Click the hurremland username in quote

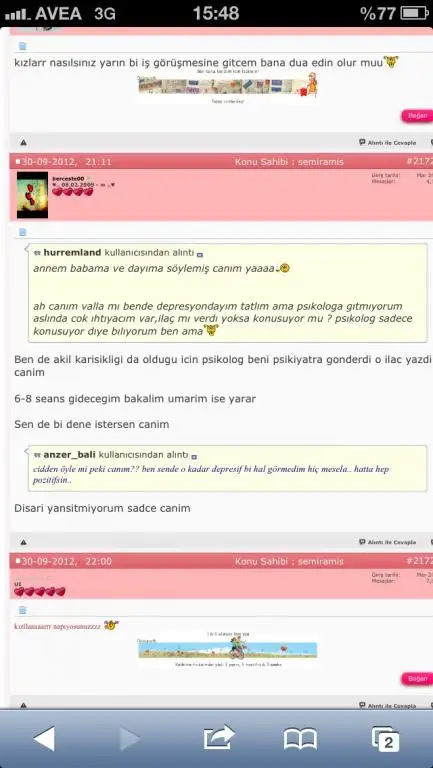(72, 253)
